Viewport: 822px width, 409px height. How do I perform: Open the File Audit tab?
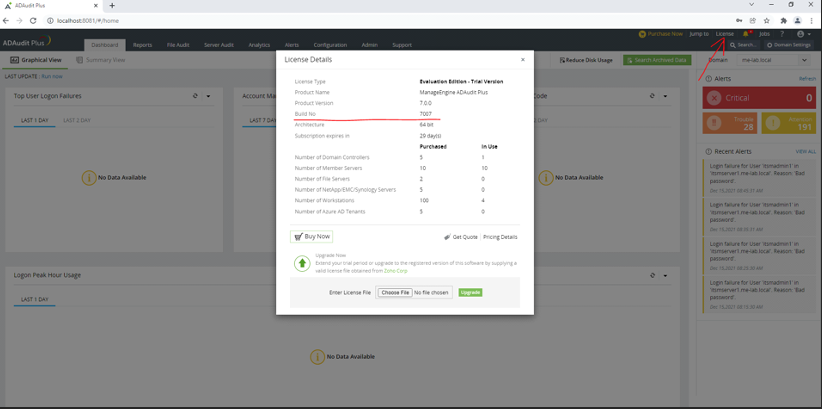click(178, 45)
